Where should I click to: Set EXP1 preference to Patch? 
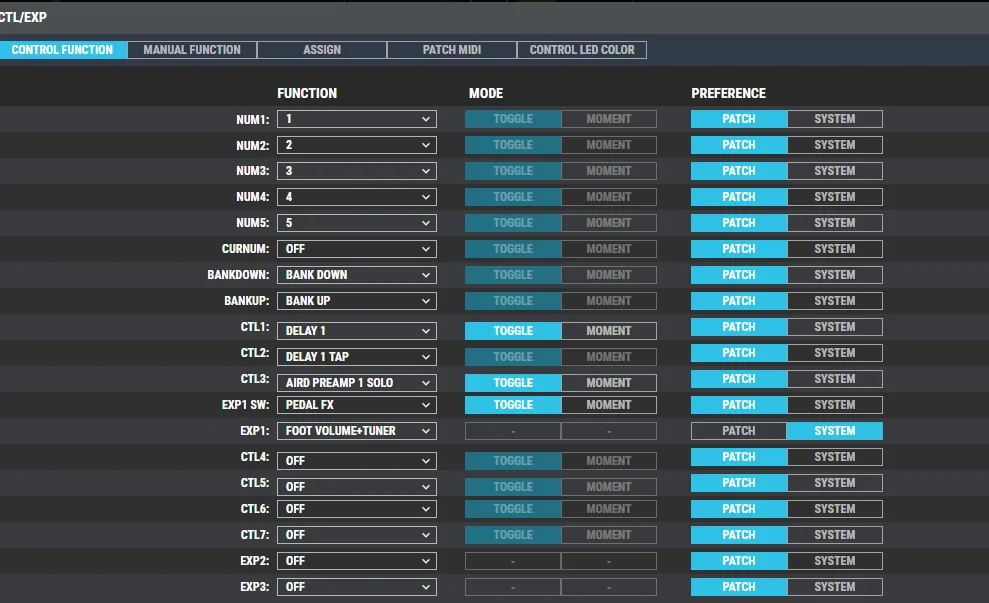[739, 431]
